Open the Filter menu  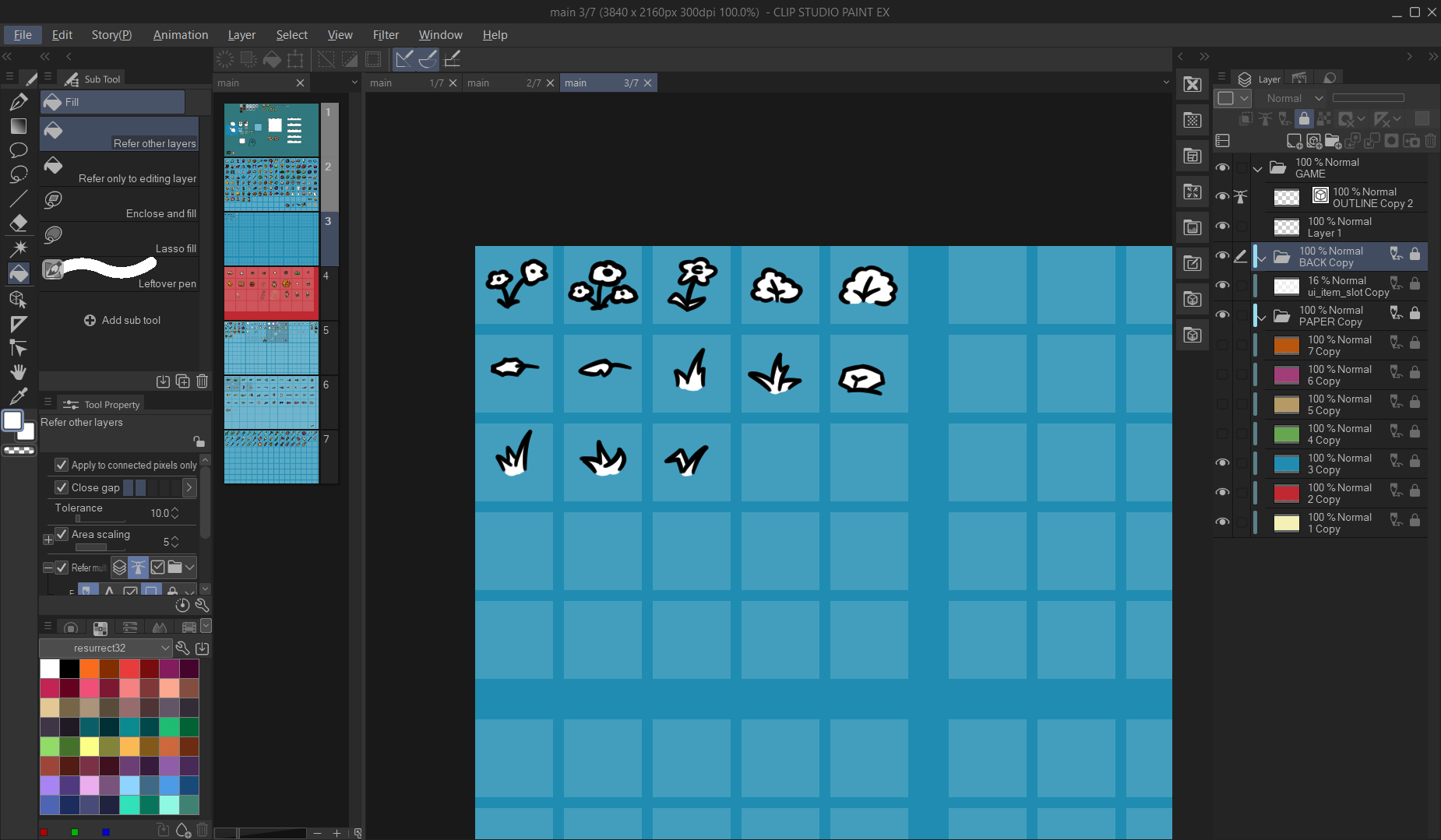click(x=385, y=35)
